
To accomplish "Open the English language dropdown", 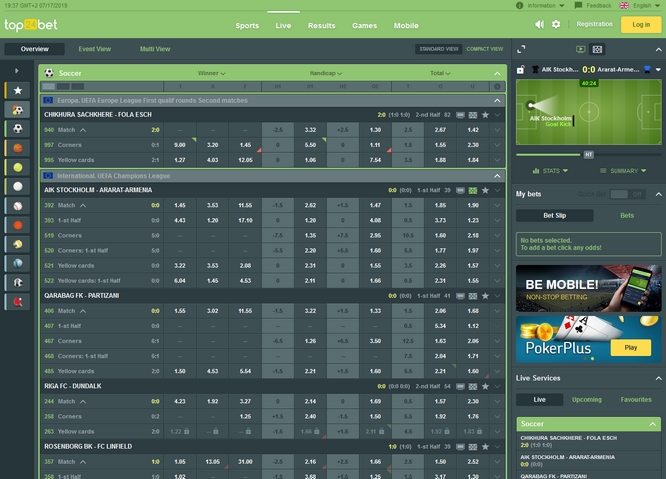I will coord(639,6).
